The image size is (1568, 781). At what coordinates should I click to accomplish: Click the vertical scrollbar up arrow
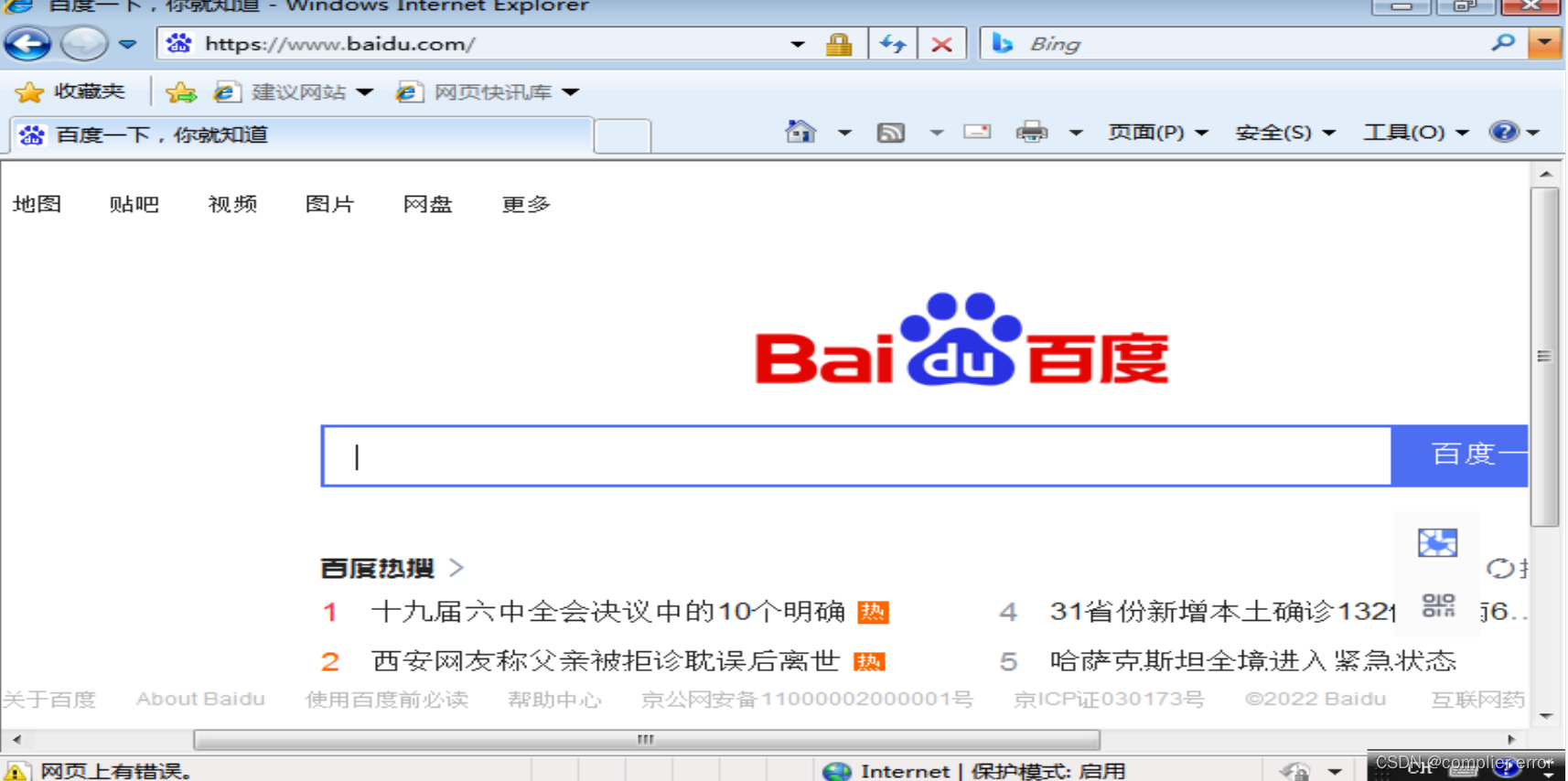1545,174
